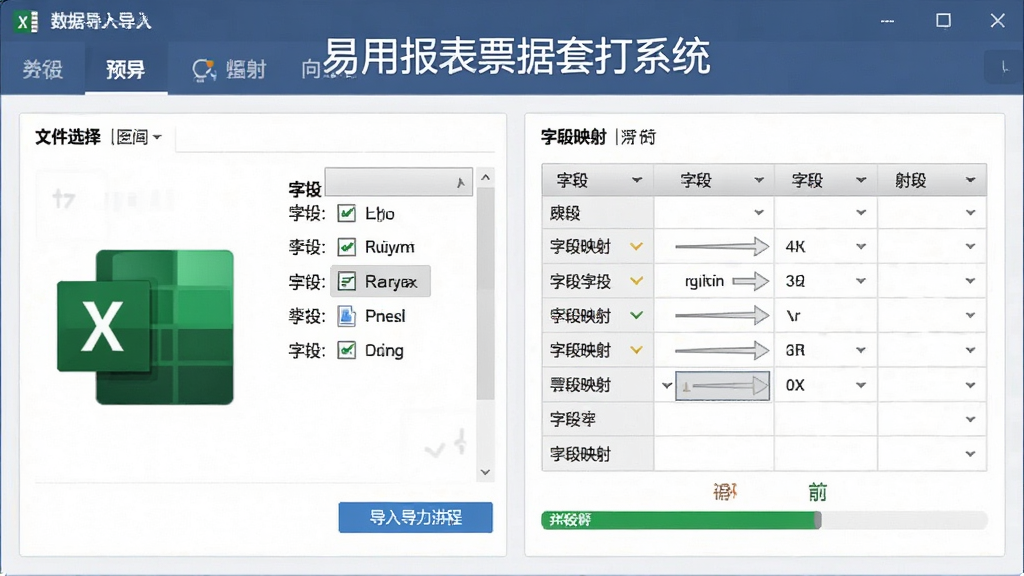Select the 预异 tab

point(125,69)
